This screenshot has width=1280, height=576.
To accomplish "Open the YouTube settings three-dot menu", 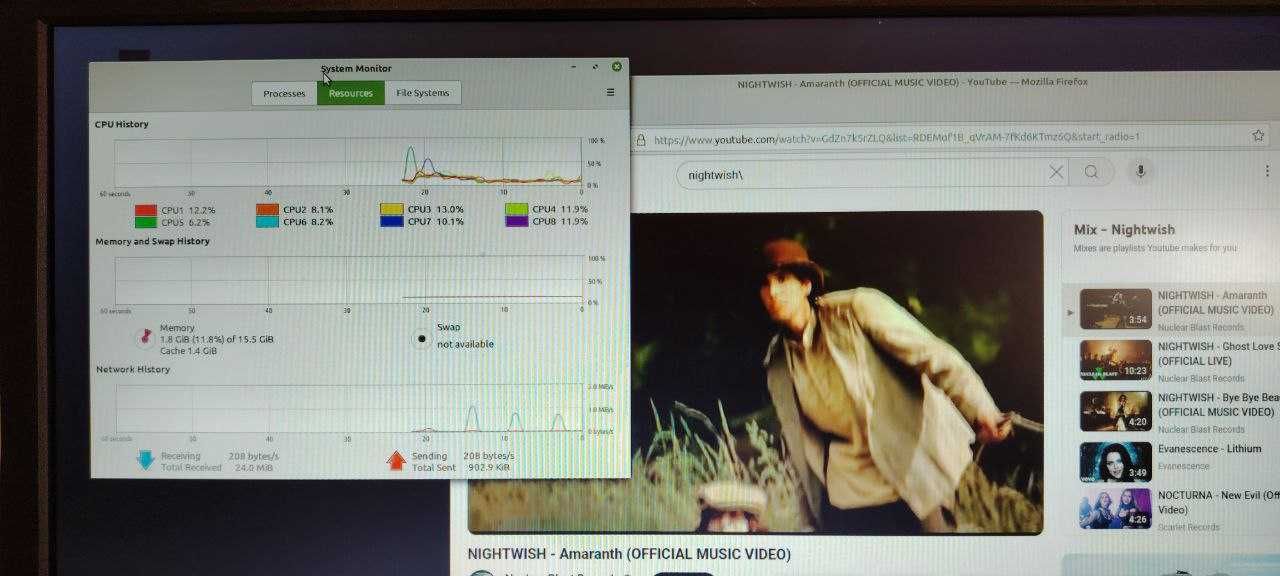I will 1267,172.
